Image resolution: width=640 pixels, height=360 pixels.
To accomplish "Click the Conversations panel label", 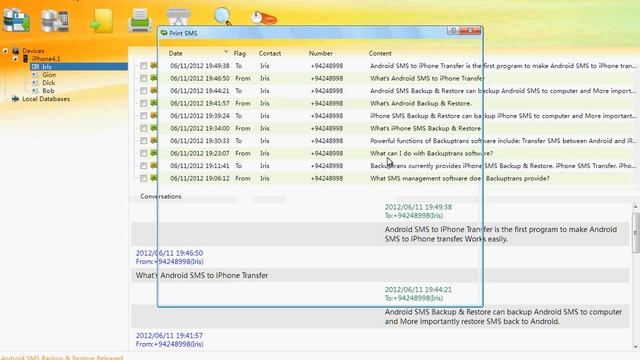I will [161, 196].
